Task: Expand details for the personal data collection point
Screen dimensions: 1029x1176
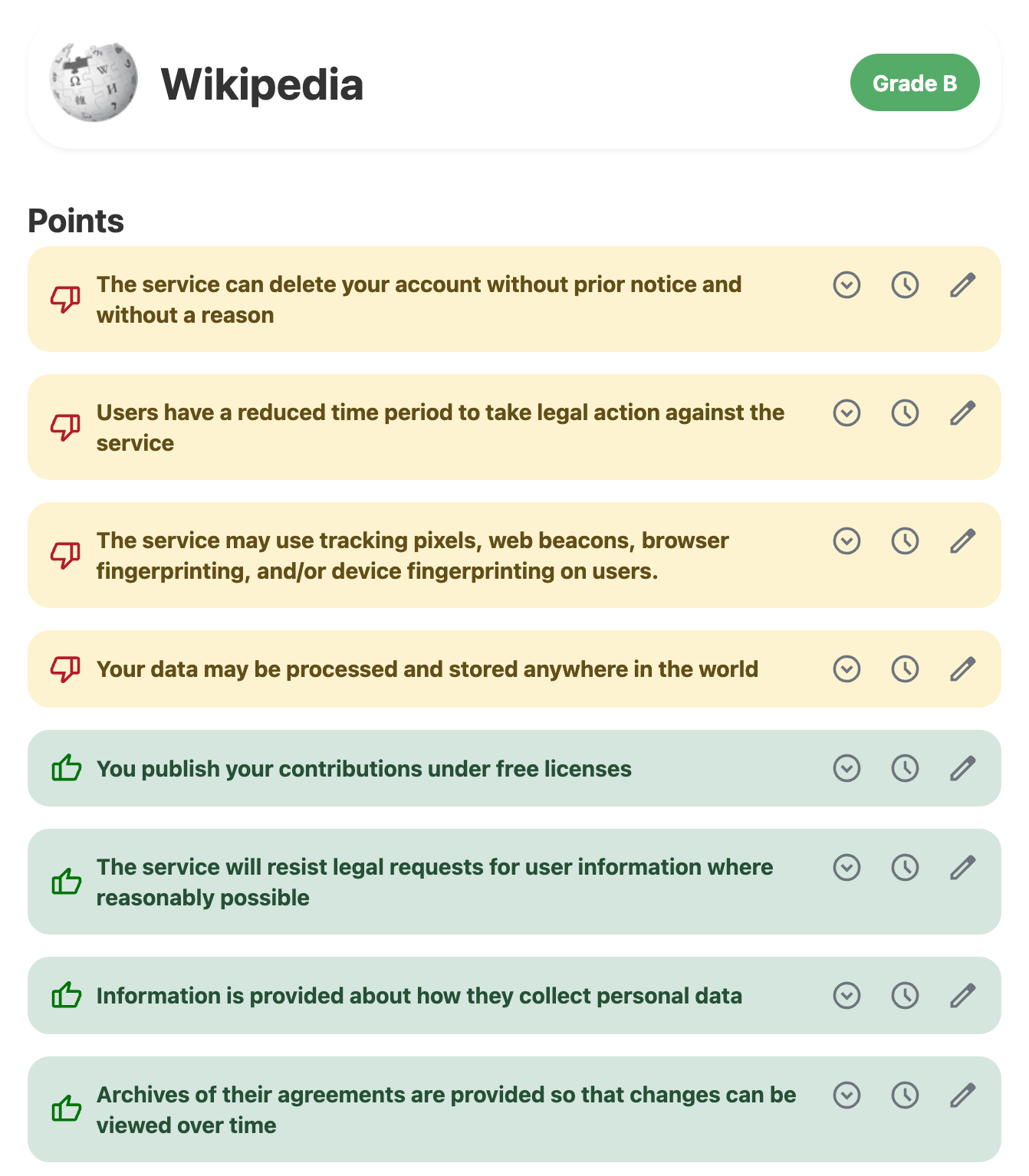Action: point(847,995)
